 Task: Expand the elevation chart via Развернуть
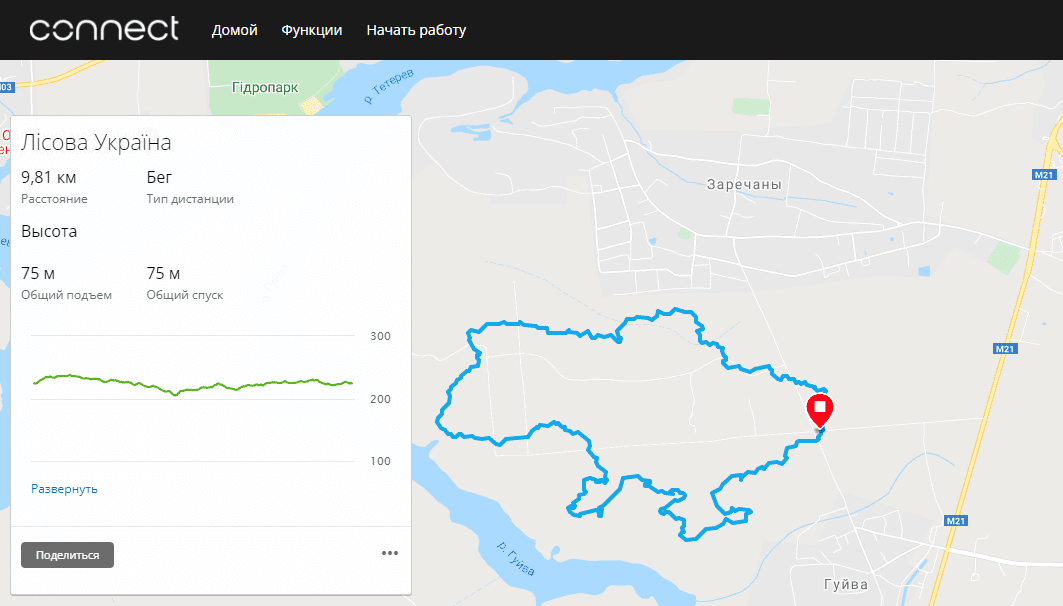click(x=64, y=489)
